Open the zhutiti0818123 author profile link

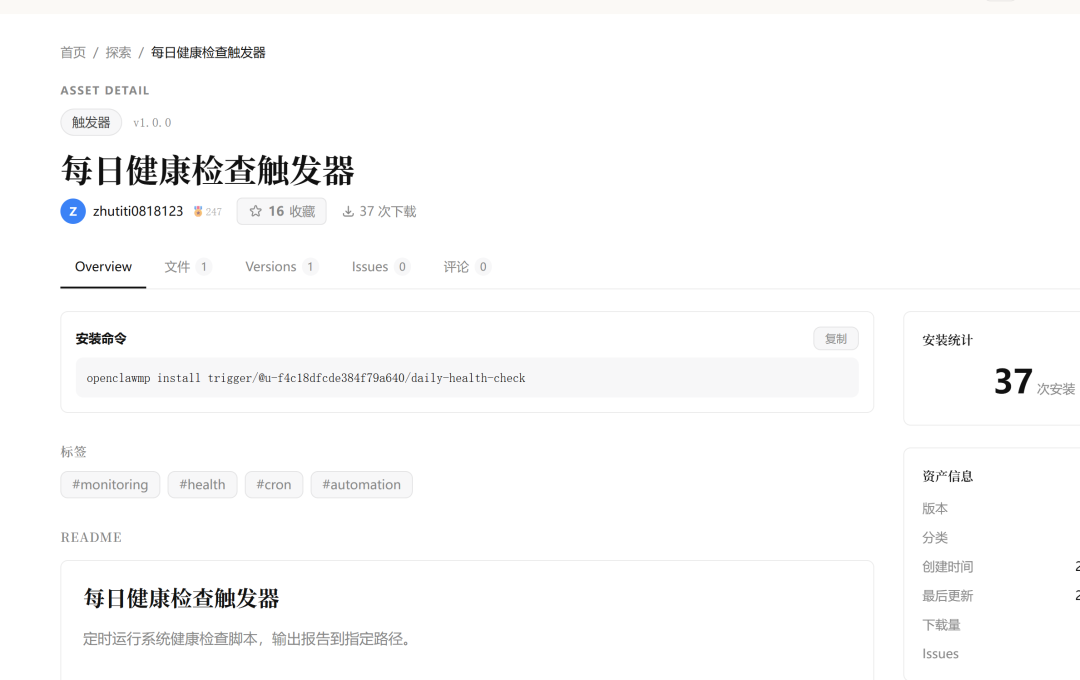(138, 212)
